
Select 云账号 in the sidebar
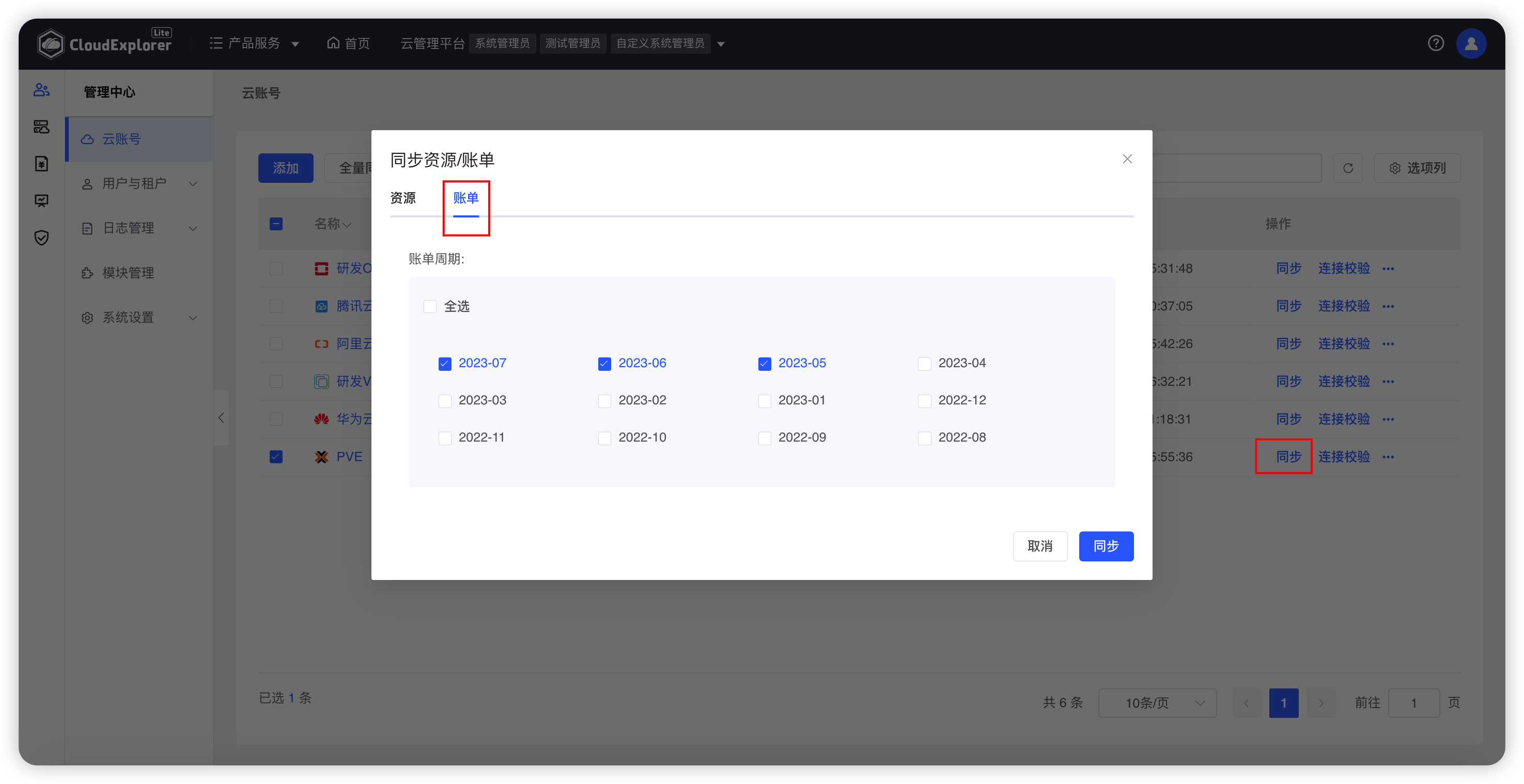pos(139,139)
